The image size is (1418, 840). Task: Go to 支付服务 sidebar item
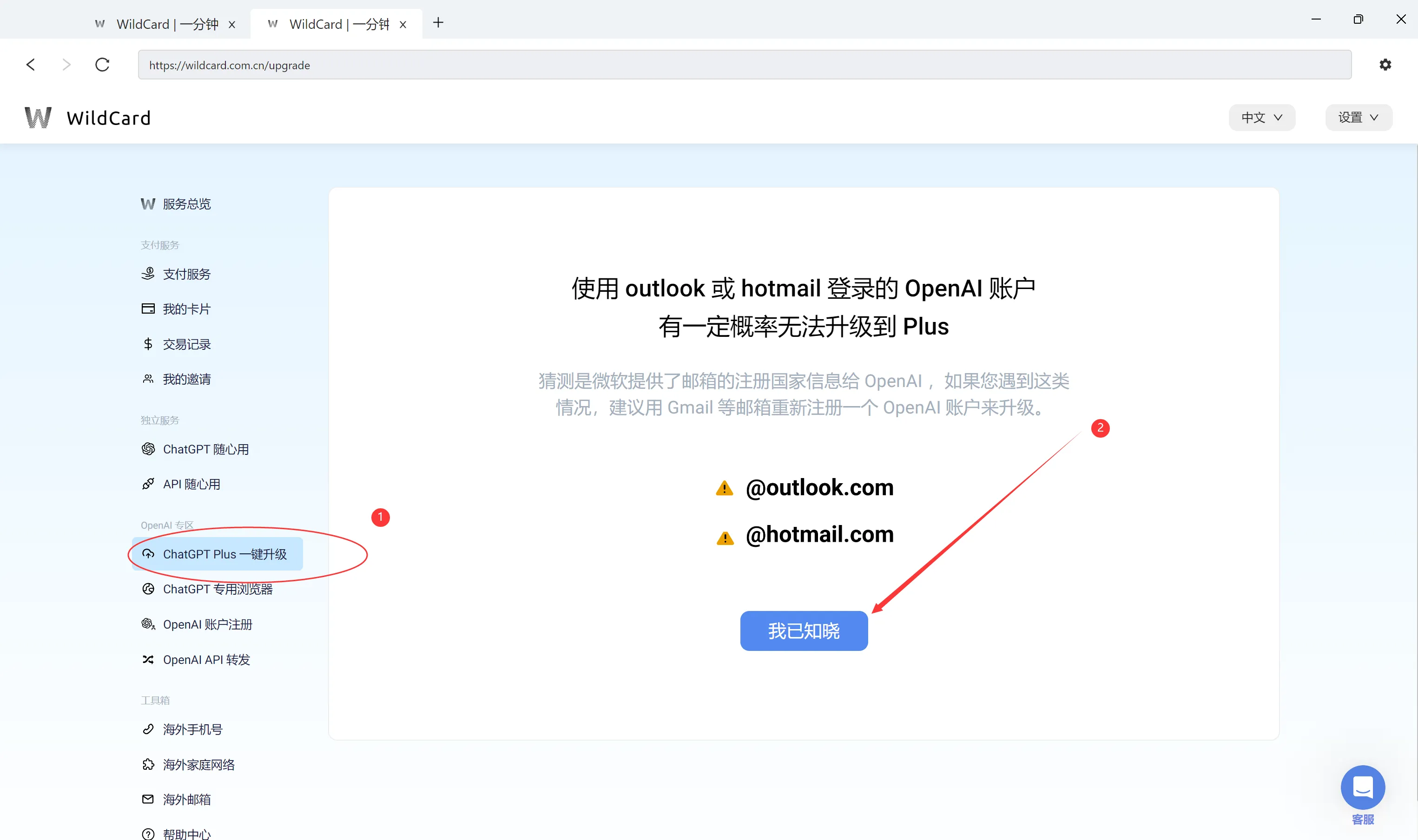tap(186, 274)
